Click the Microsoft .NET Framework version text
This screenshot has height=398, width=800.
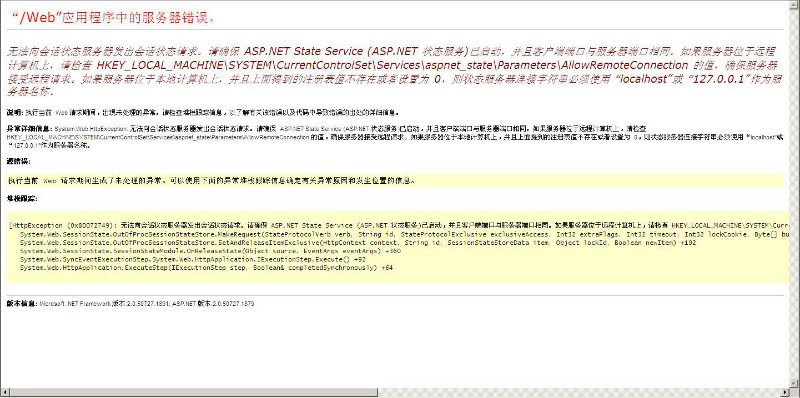coord(104,303)
